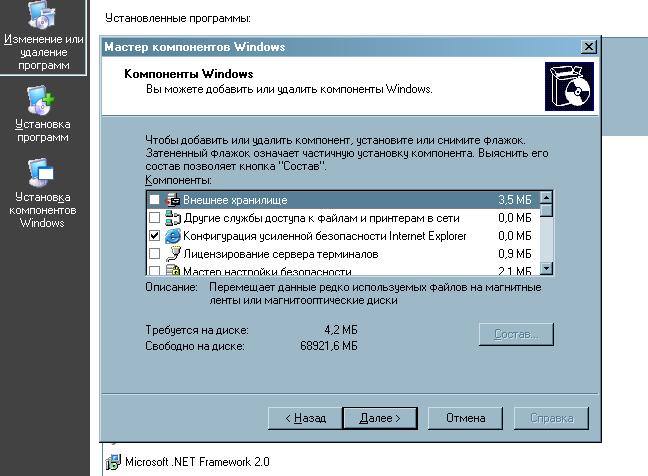
Task: Tick Лицензирование сервера терминалов checkbox
Action: point(155,253)
